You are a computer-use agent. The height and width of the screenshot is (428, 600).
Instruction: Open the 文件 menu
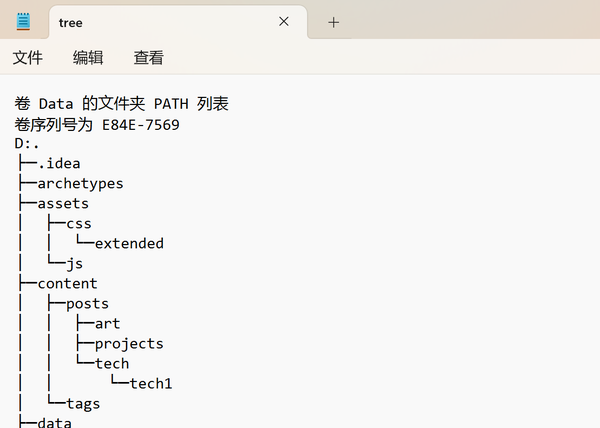pos(28,58)
